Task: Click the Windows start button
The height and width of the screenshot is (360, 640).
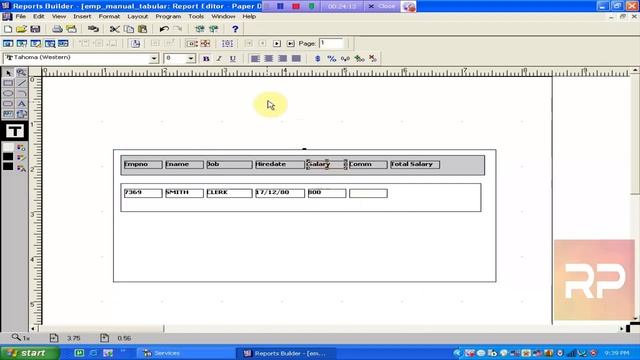Action: [x=30, y=353]
